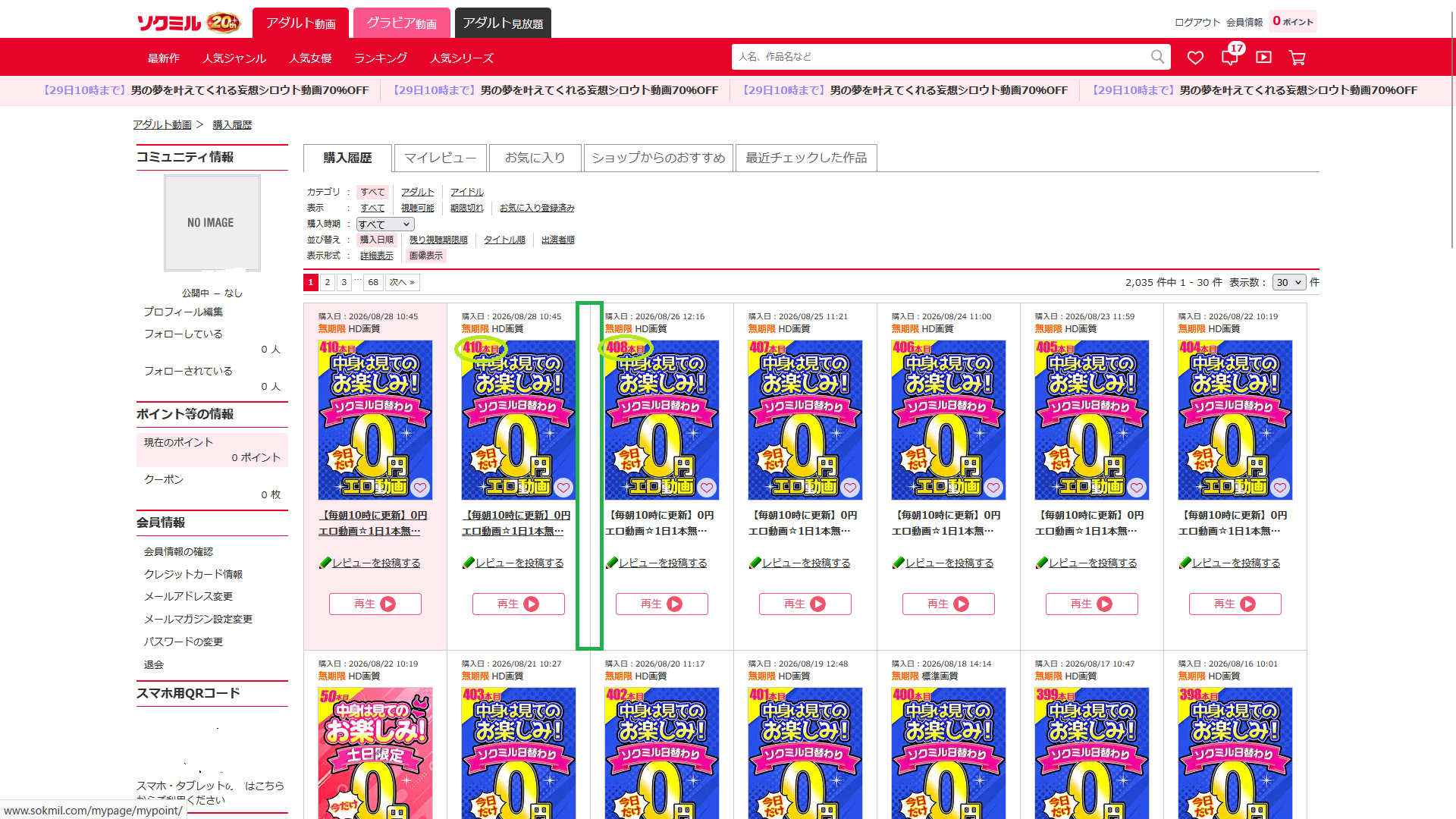Switch display format to 詳細表示
The image size is (1456, 819).
[x=377, y=256]
